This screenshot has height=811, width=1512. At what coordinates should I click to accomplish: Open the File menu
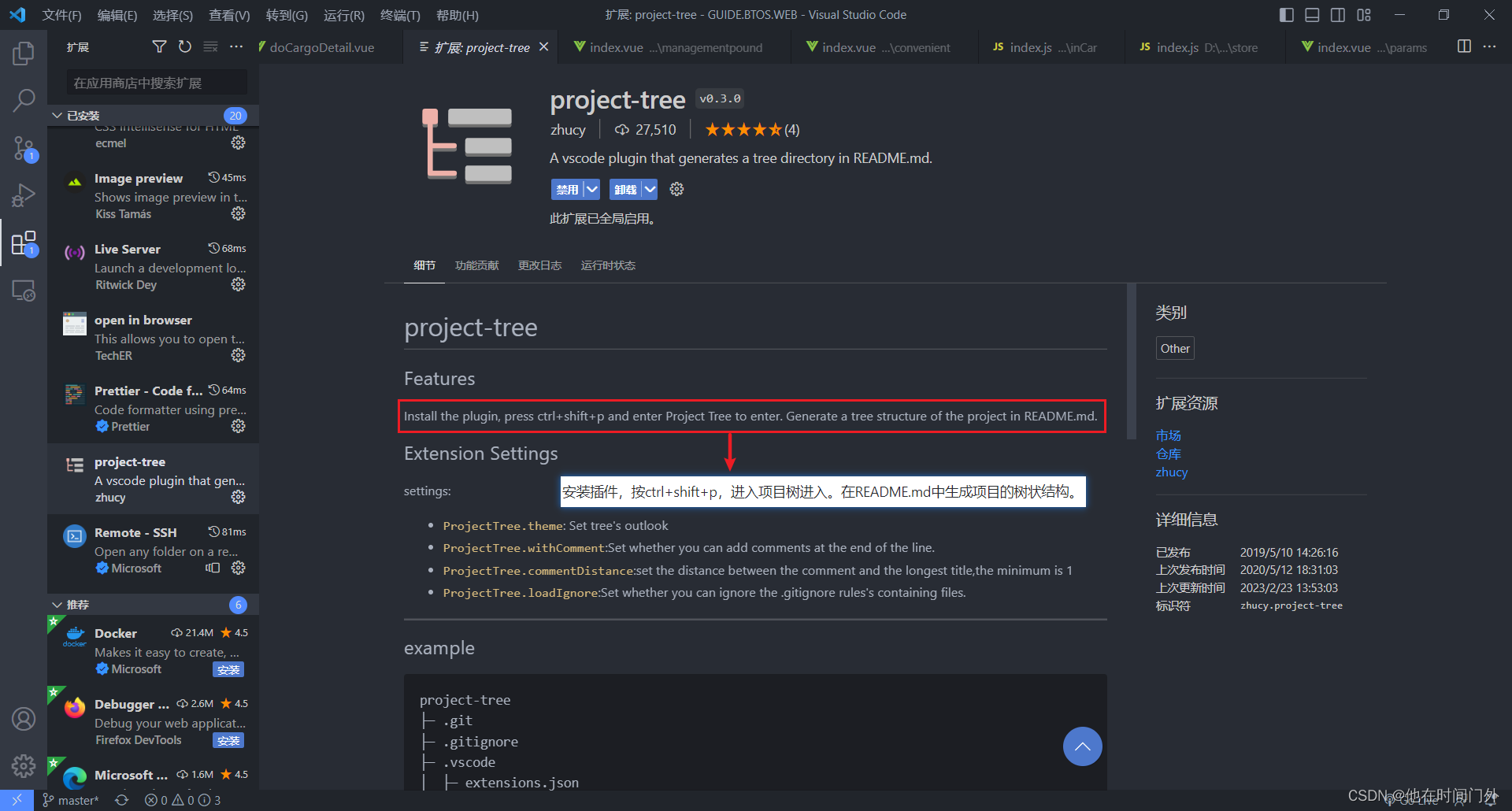click(61, 15)
